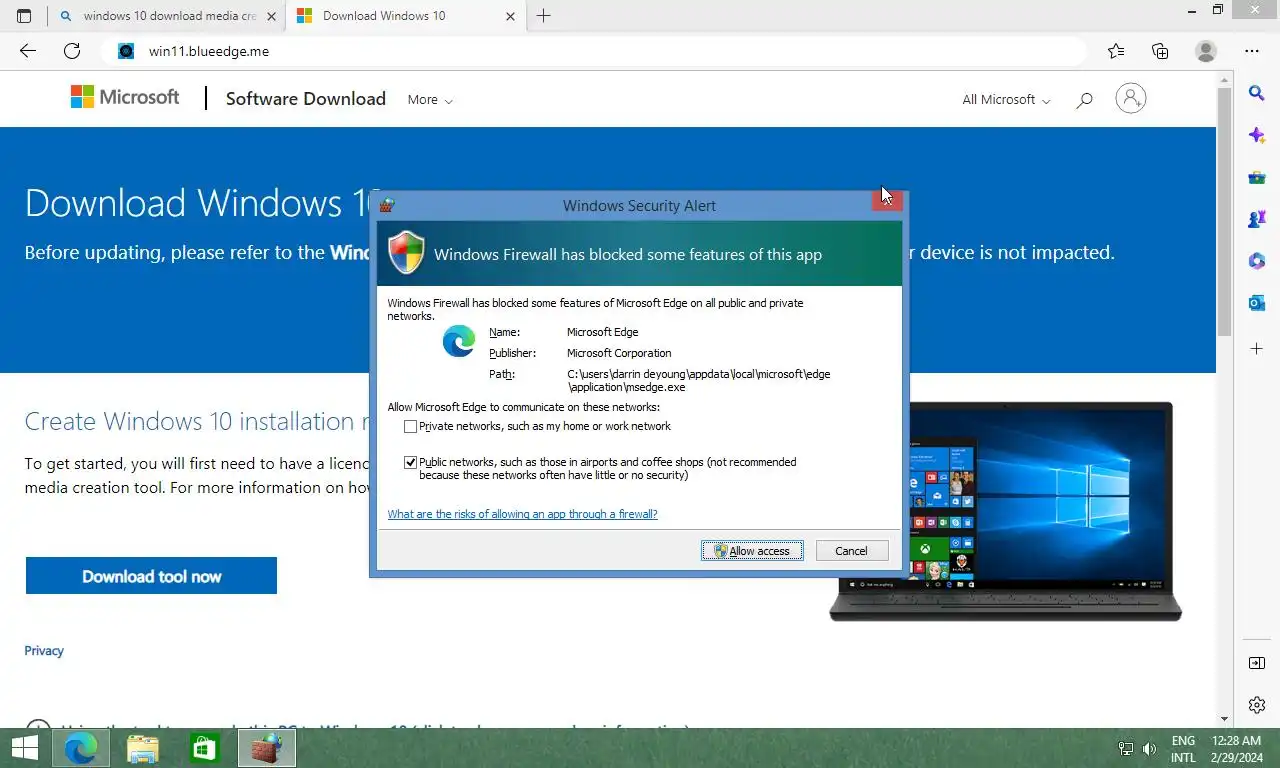Click Software Download heading link

(x=306, y=98)
